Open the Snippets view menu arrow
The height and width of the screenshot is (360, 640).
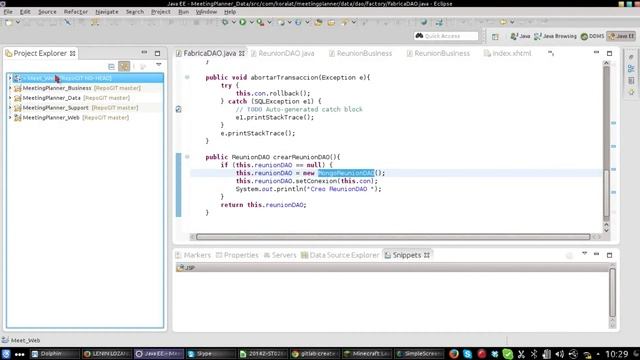[584, 254]
